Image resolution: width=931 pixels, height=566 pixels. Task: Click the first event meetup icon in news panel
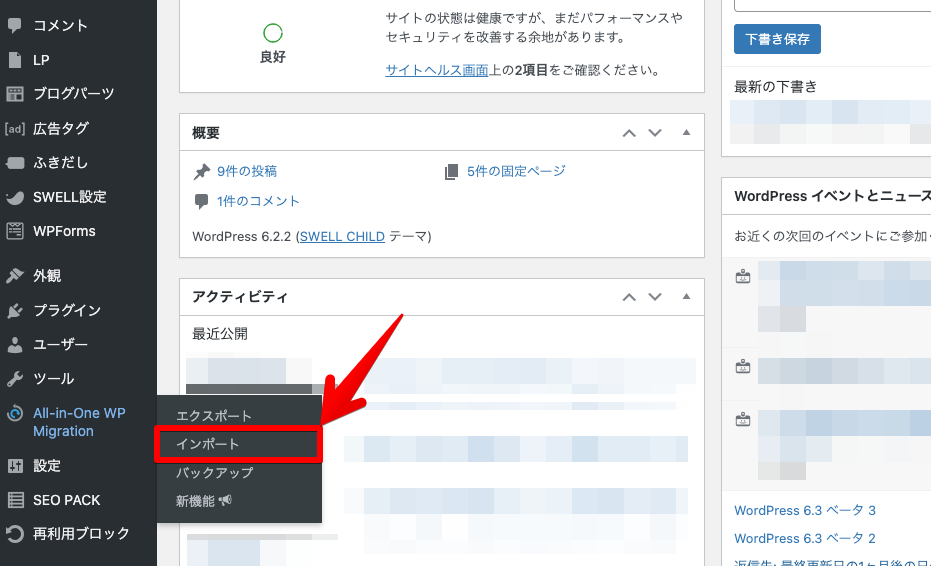[743, 276]
